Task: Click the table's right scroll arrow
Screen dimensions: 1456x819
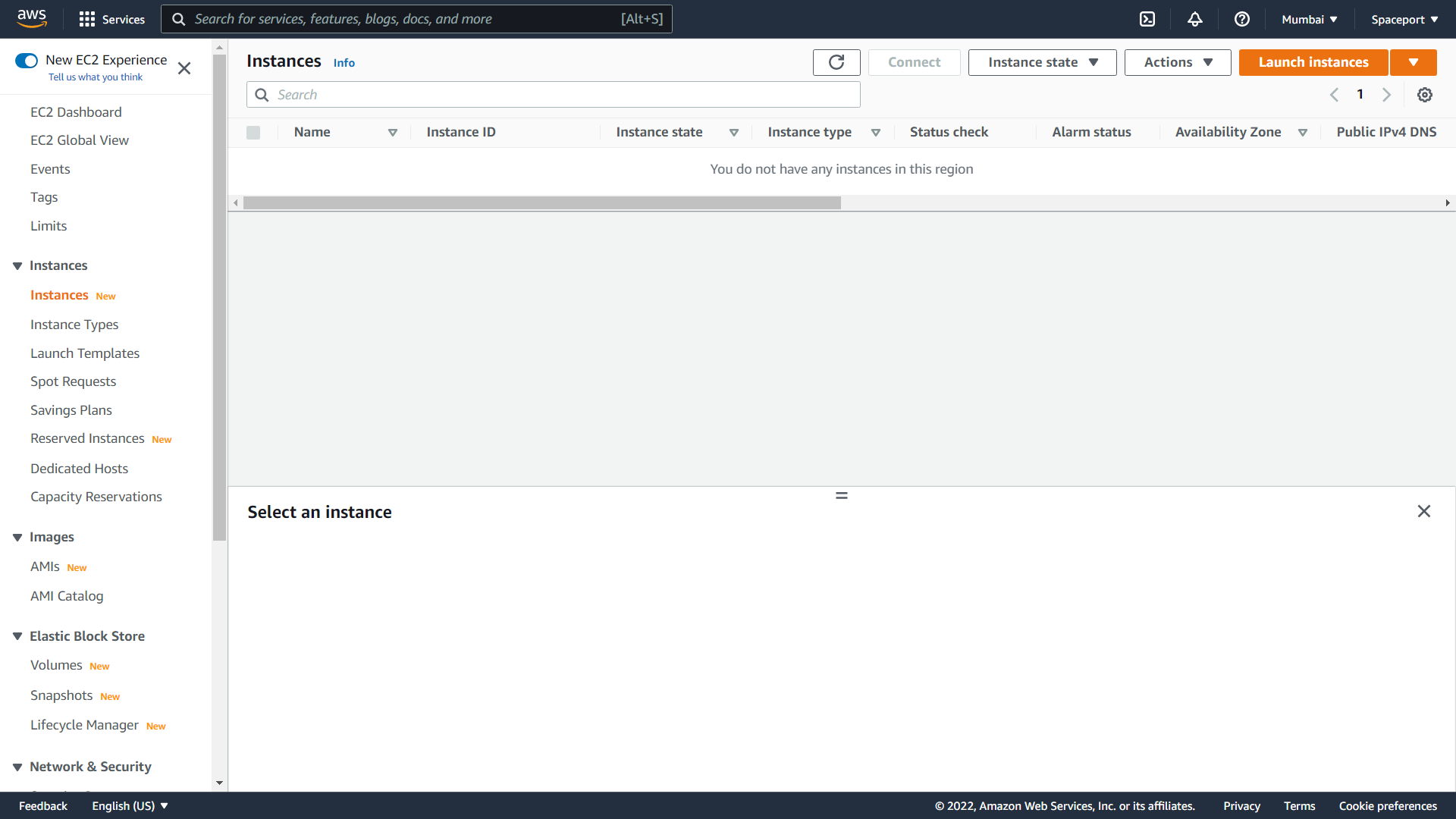Action: pos(1448,202)
